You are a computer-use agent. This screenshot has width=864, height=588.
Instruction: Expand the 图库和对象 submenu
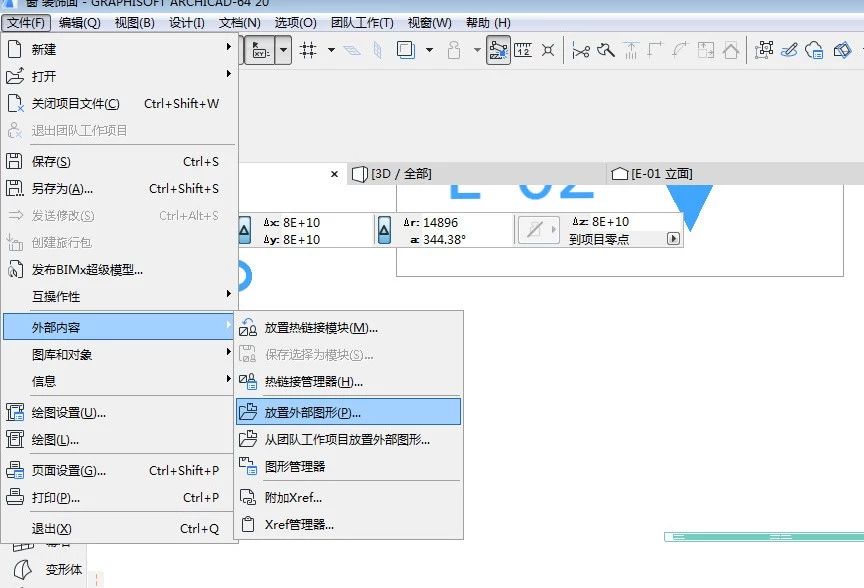[120, 354]
